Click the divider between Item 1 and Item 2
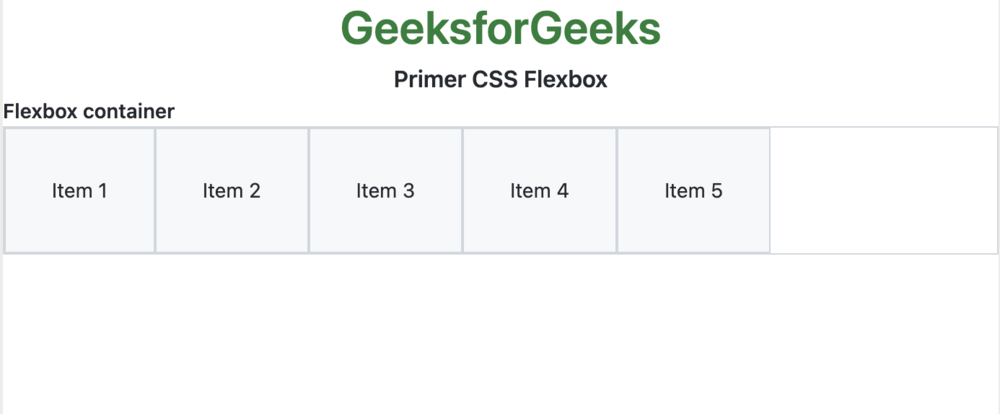1000x414 pixels. point(155,190)
